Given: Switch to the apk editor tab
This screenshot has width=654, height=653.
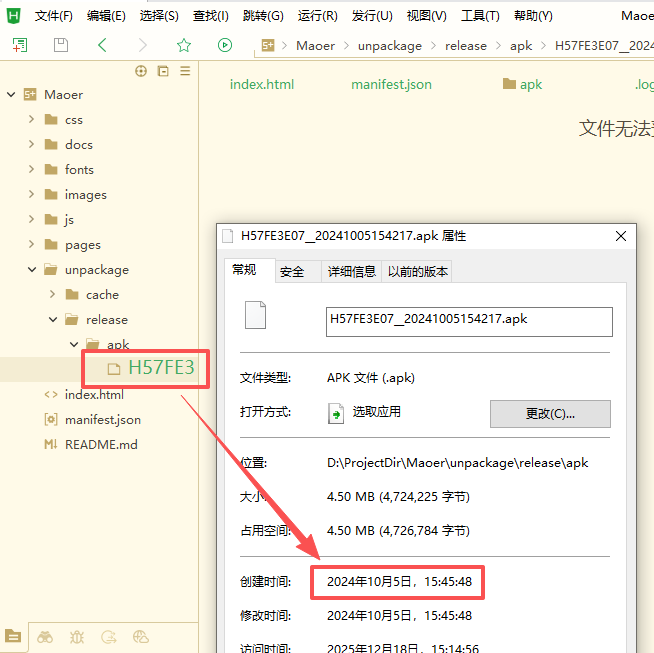Looking at the screenshot, I should tap(522, 85).
